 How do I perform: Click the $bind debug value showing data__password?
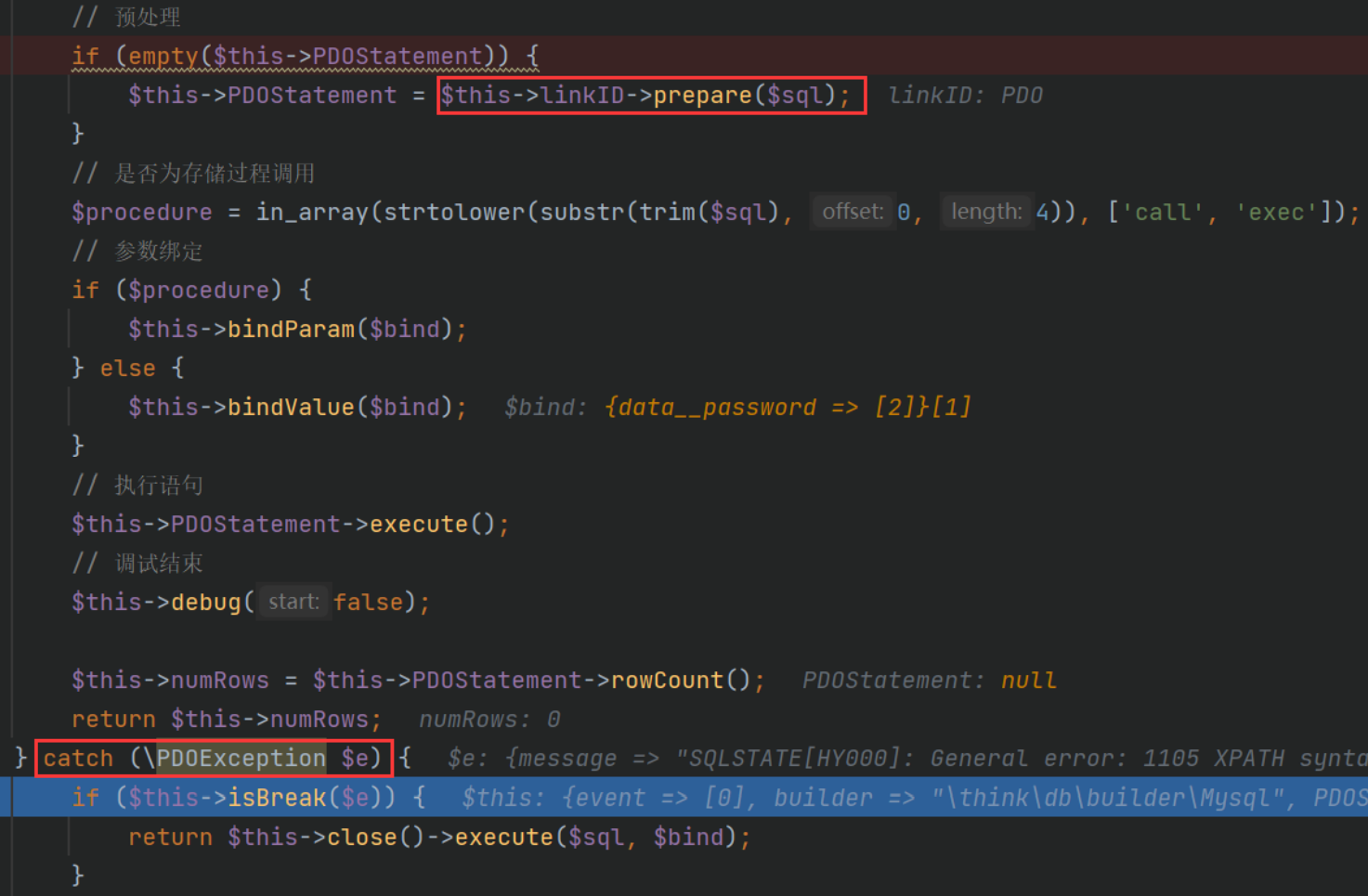[734, 406]
